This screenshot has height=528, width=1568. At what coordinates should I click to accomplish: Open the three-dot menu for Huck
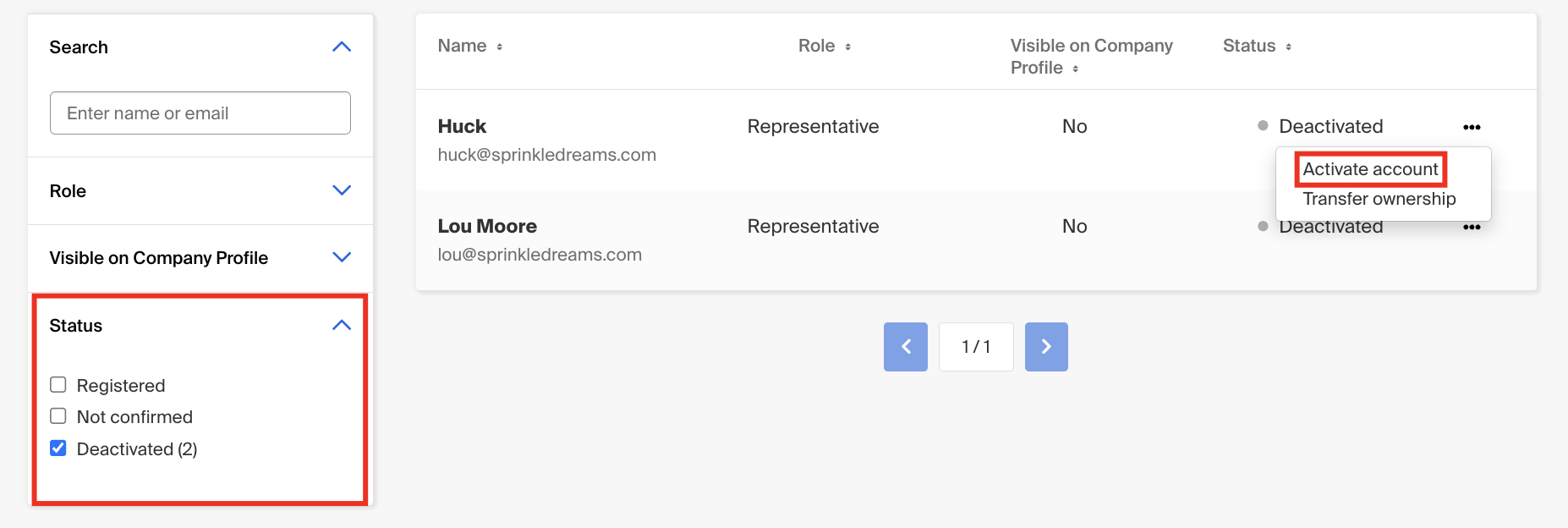1472,127
